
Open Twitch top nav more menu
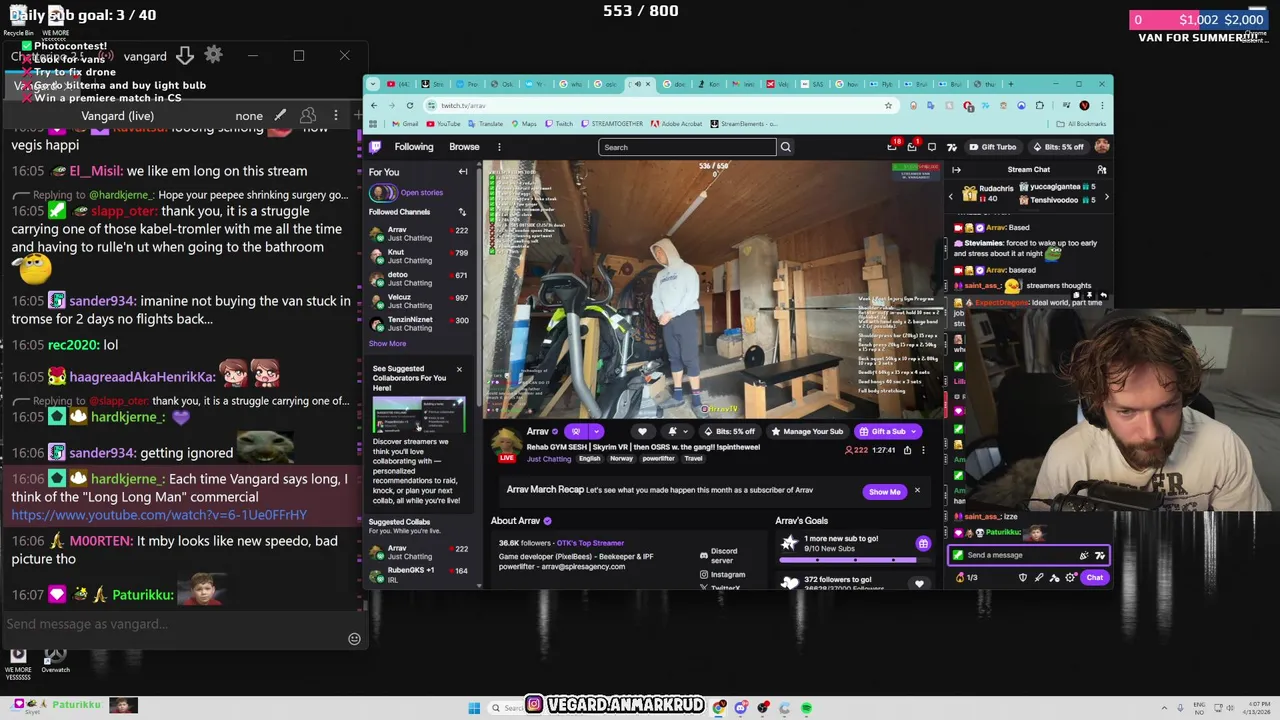499,147
